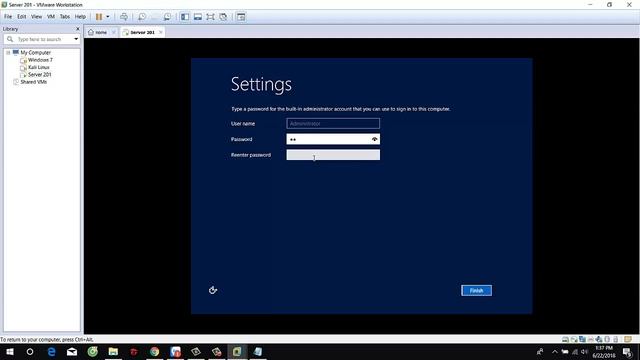640x360 pixels.
Task: Open the Action Center notifications icon
Action: 628,352
